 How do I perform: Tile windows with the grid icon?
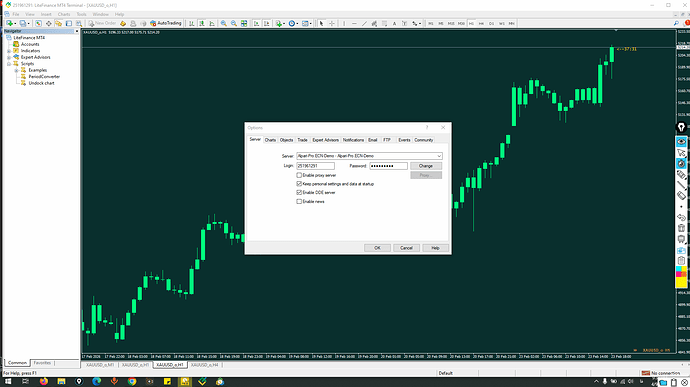244,23
